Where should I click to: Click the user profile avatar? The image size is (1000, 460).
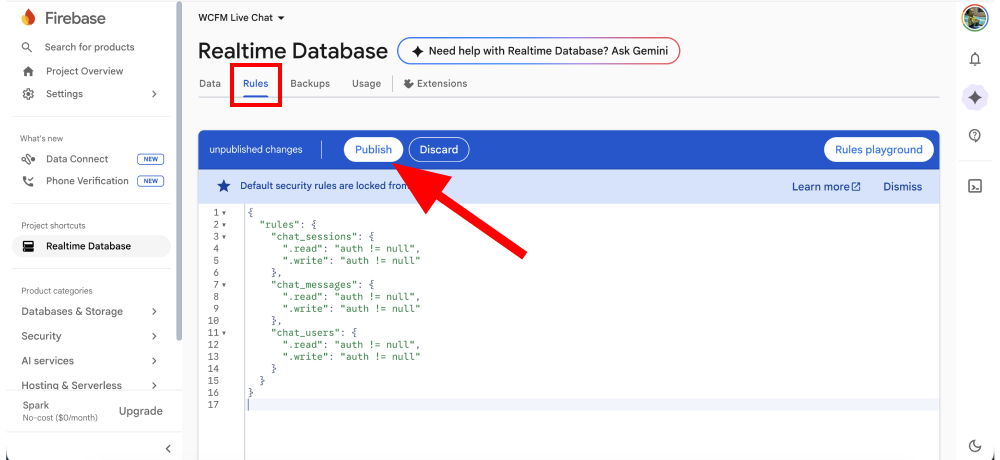975,18
